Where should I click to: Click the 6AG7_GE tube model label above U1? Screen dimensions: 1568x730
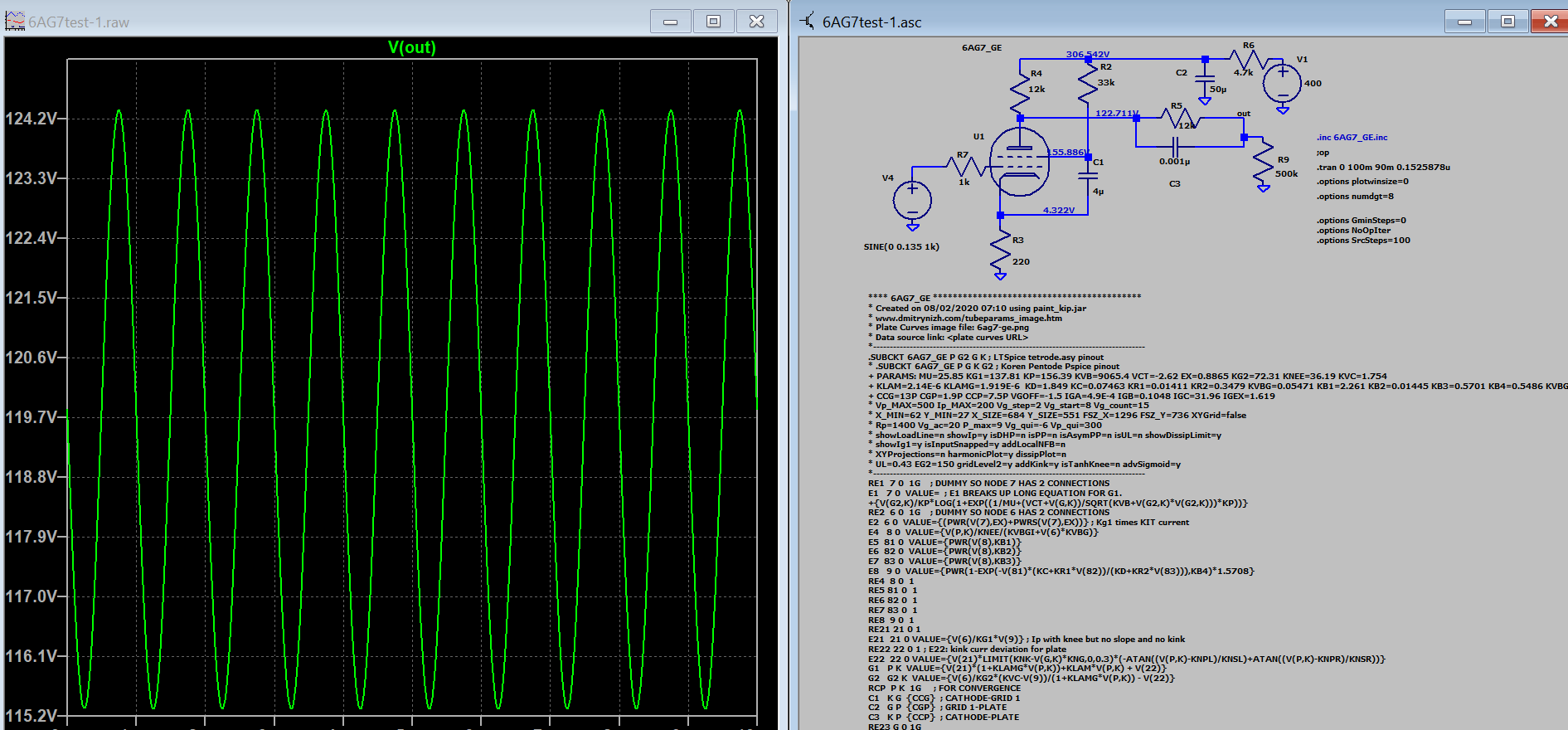(982, 48)
